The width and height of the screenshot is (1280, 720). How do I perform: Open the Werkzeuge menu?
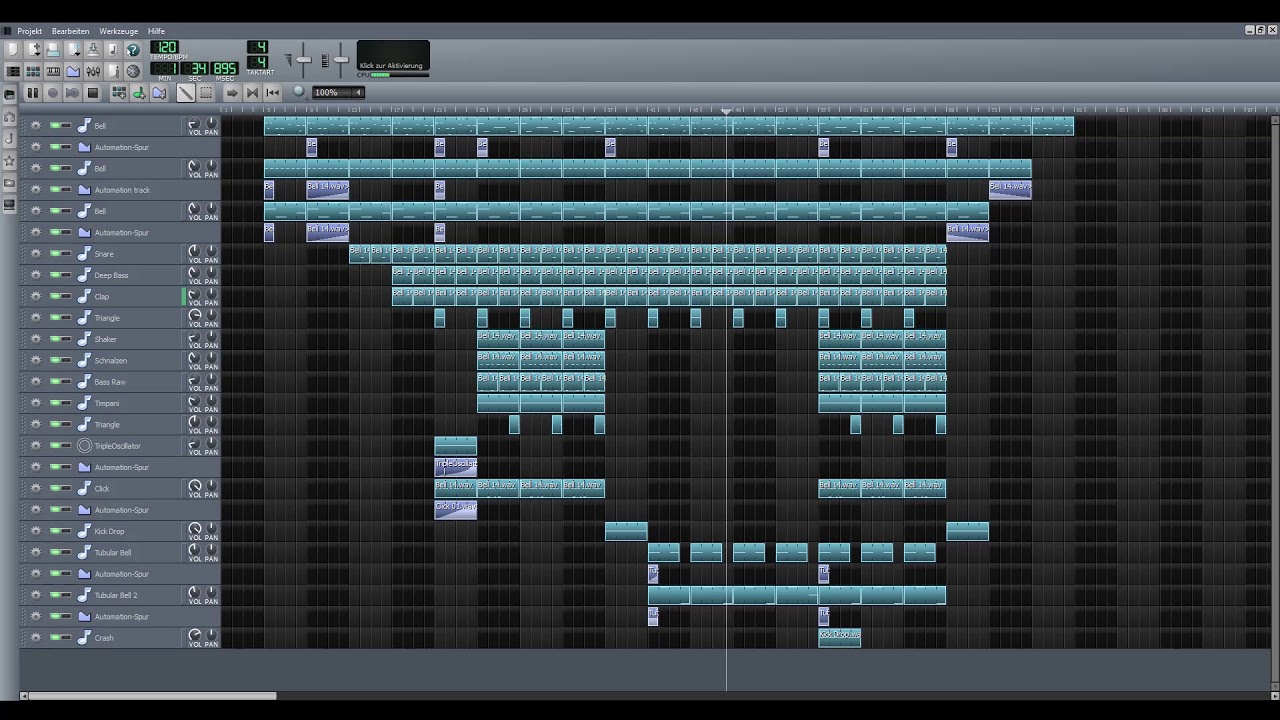click(x=118, y=31)
